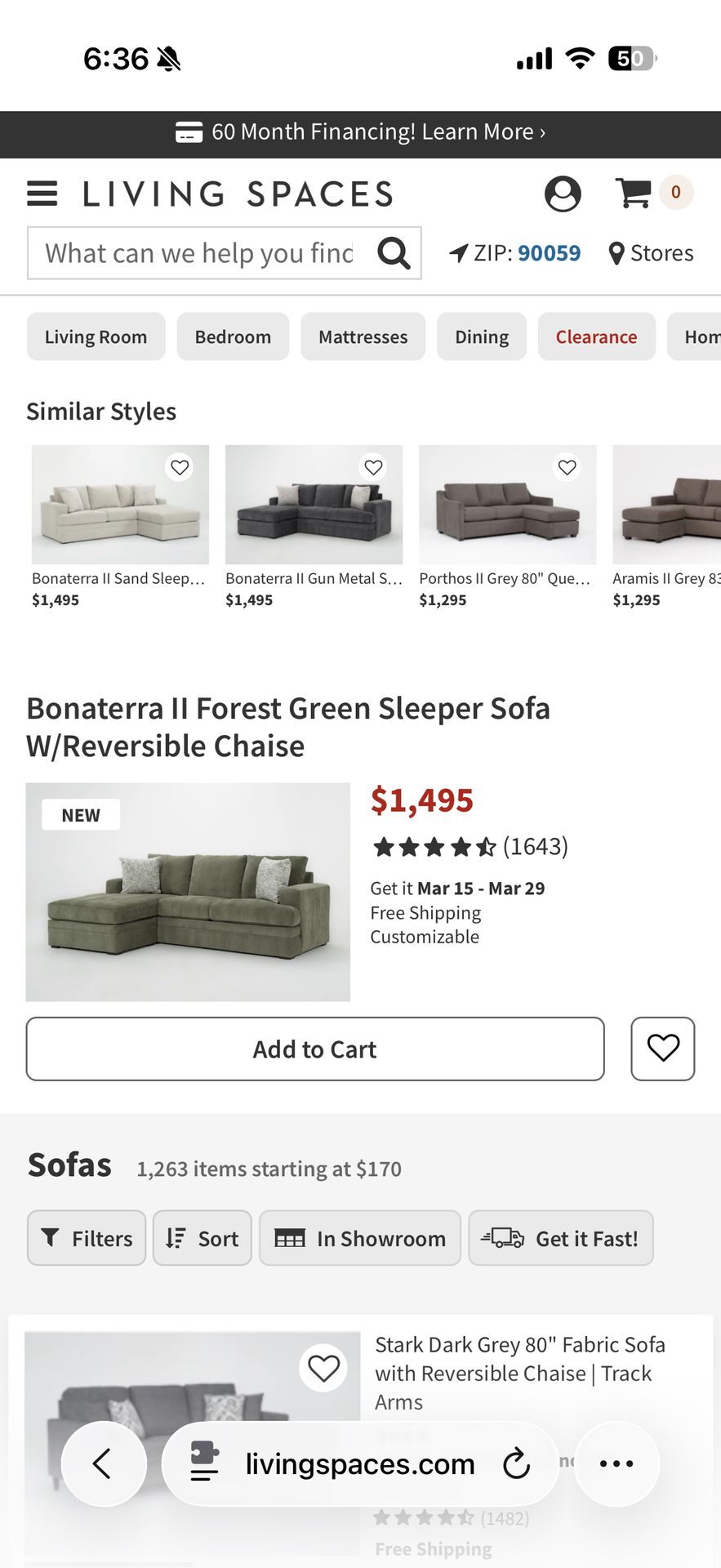The width and height of the screenshot is (721, 1568).
Task: Open the hamburger navigation menu
Action: coord(42,194)
